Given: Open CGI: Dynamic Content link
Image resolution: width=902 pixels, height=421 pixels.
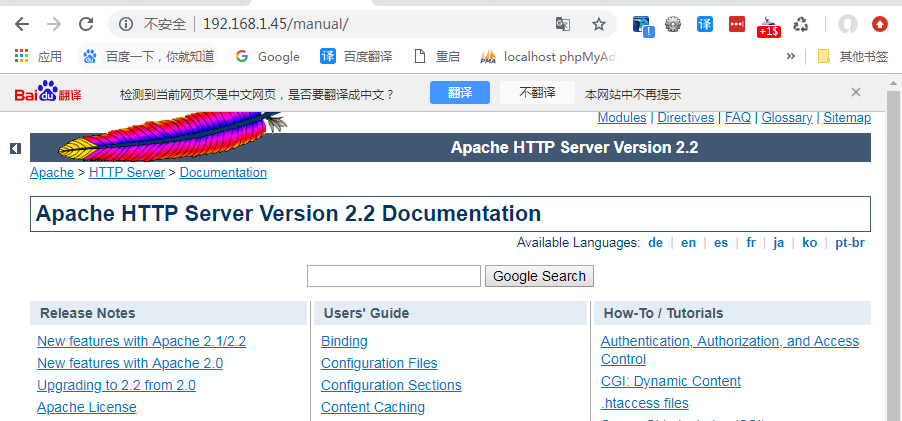Looking at the screenshot, I should (x=671, y=381).
